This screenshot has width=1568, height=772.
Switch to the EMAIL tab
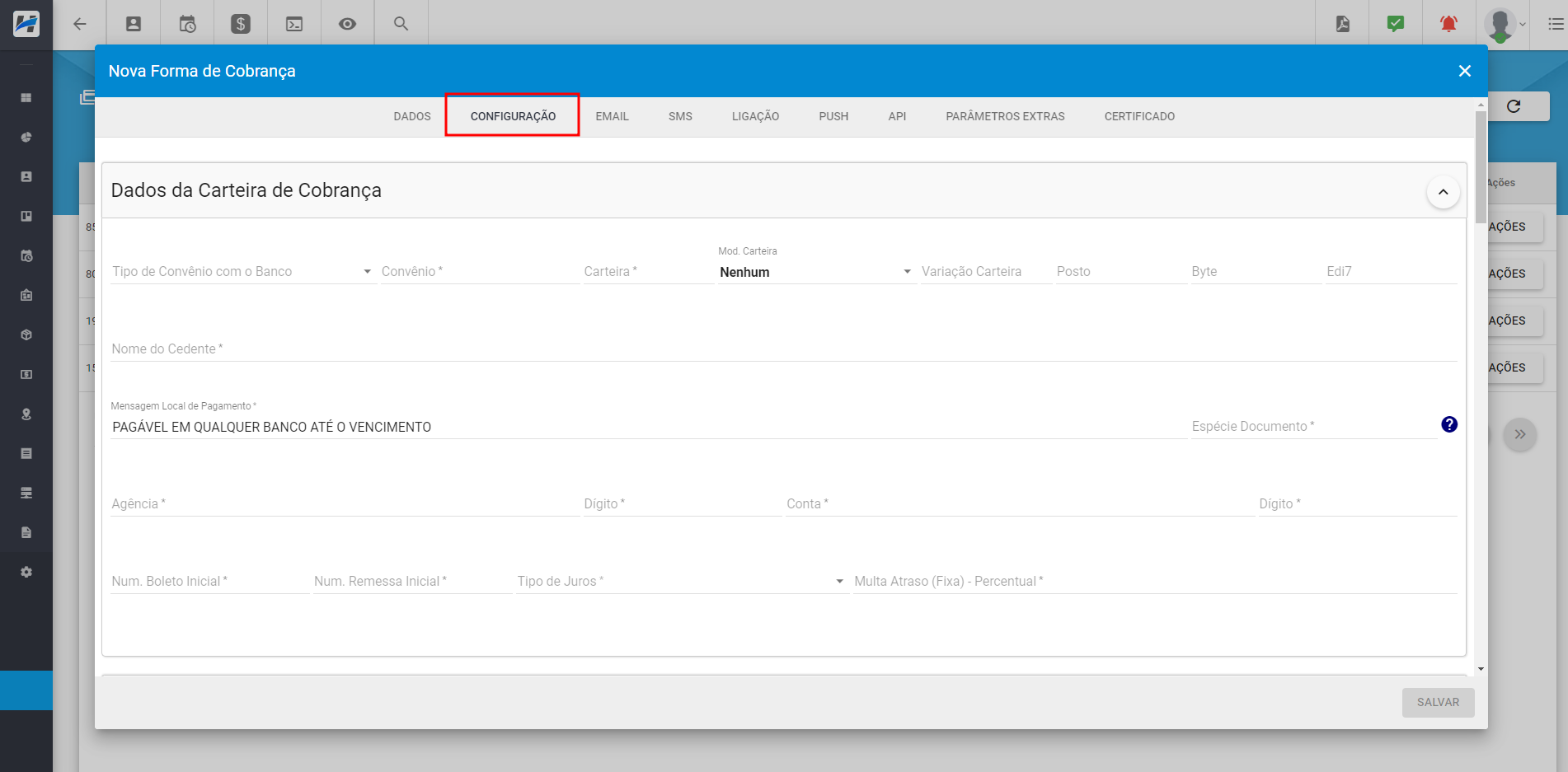(x=613, y=116)
